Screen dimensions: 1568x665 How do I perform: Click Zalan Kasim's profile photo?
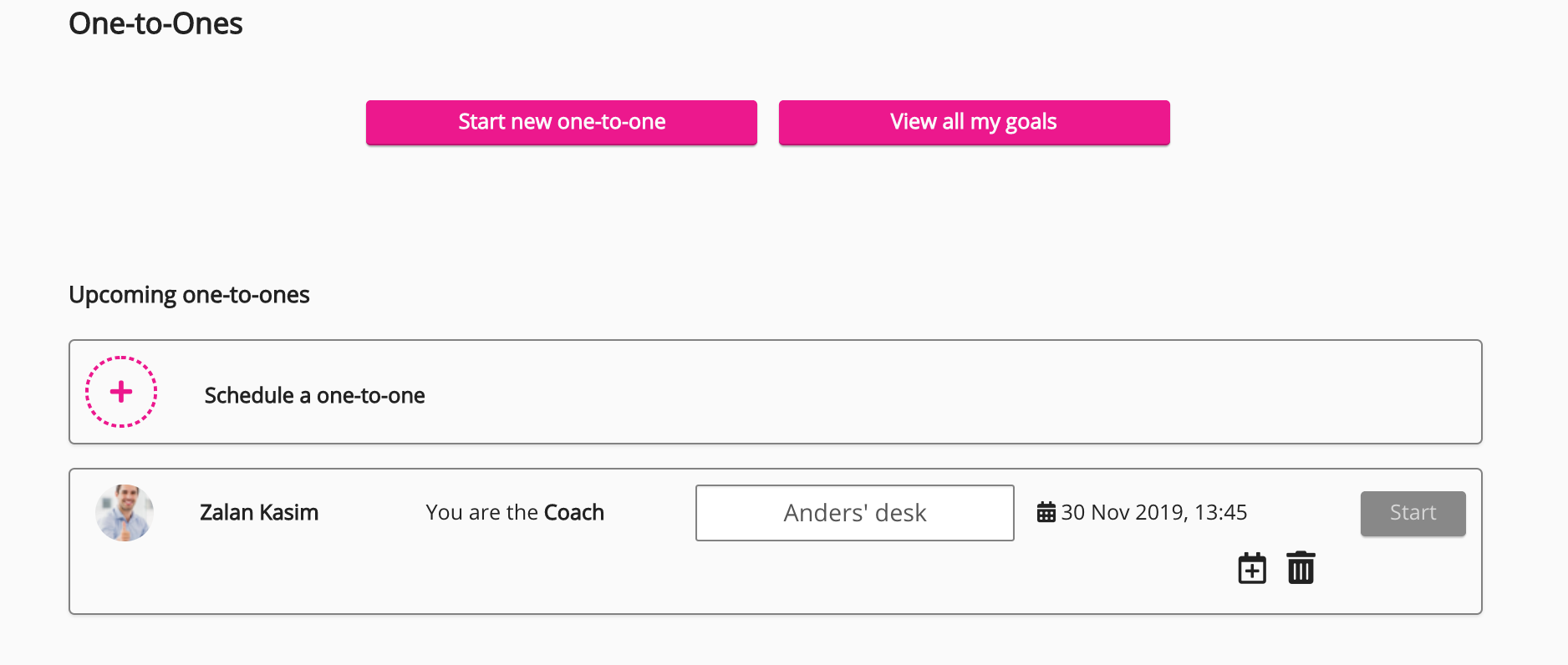[124, 512]
